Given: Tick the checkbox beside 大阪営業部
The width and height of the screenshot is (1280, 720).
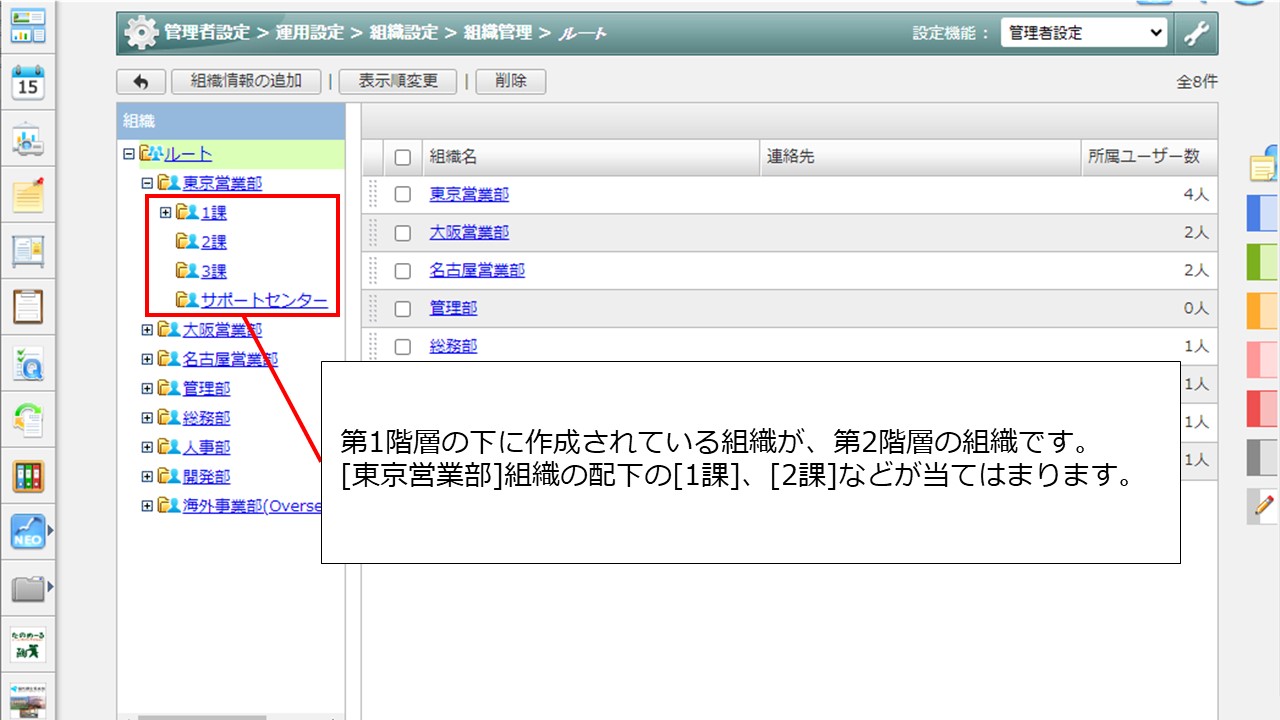Looking at the screenshot, I should pos(403,233).
